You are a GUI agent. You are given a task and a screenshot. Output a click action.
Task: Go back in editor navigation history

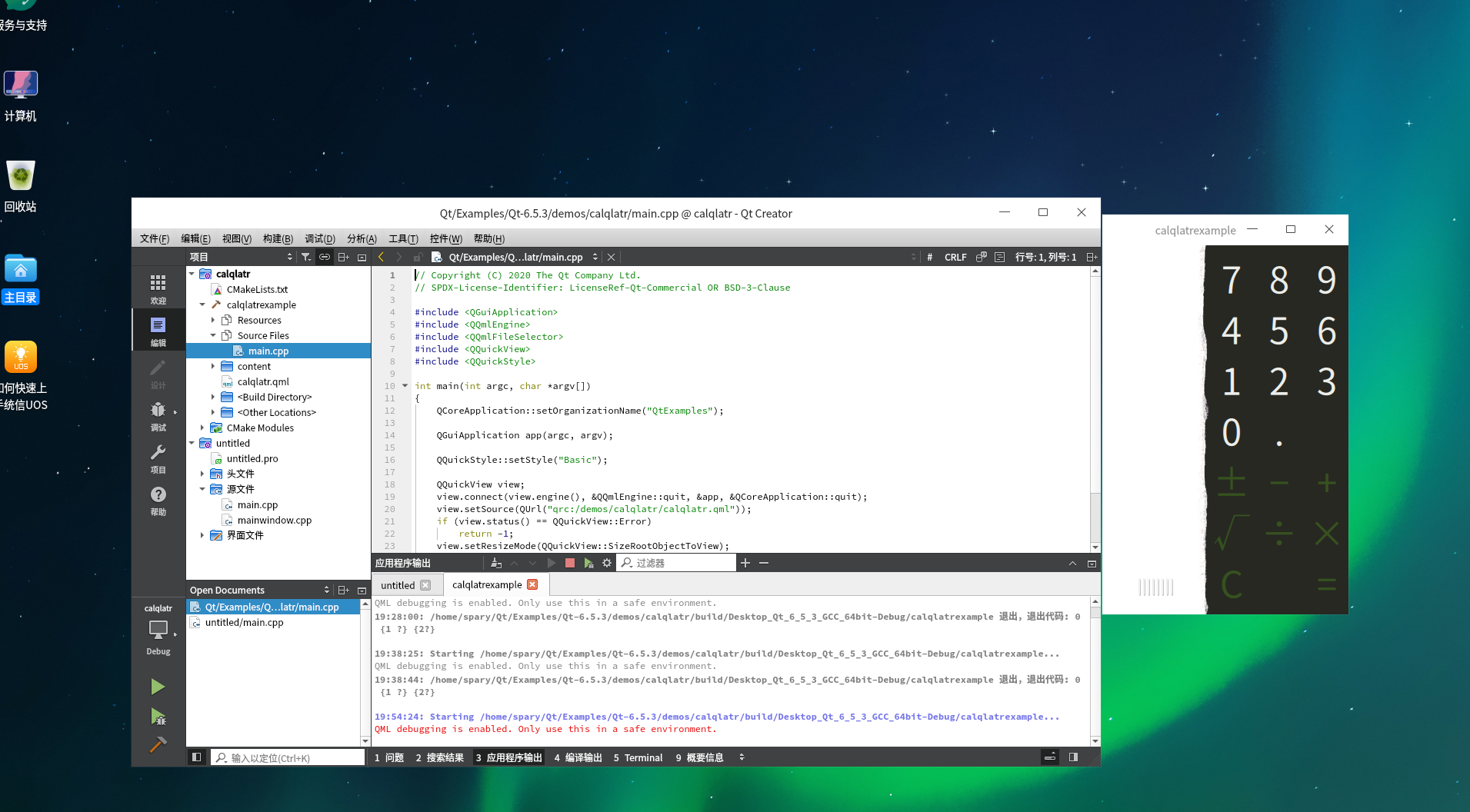(x=381, y=257)
